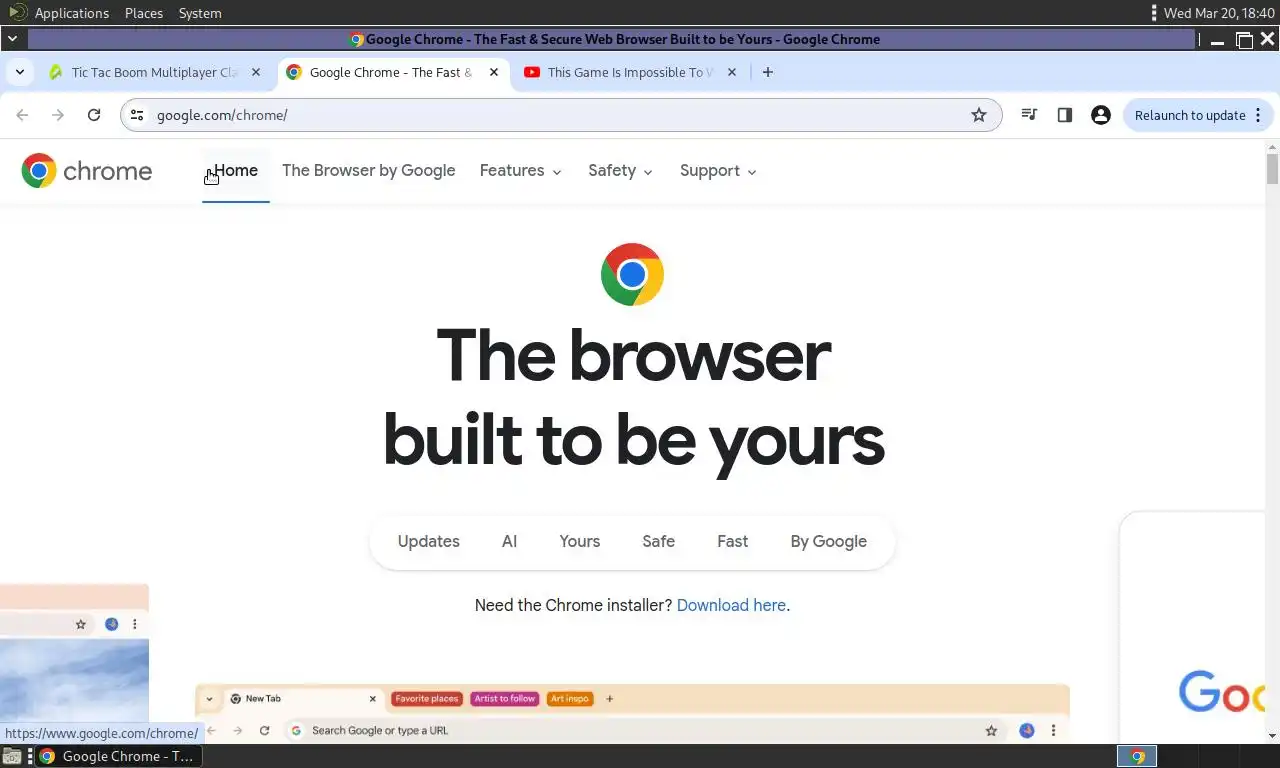Open the media controls icon

click(1029, 115)
